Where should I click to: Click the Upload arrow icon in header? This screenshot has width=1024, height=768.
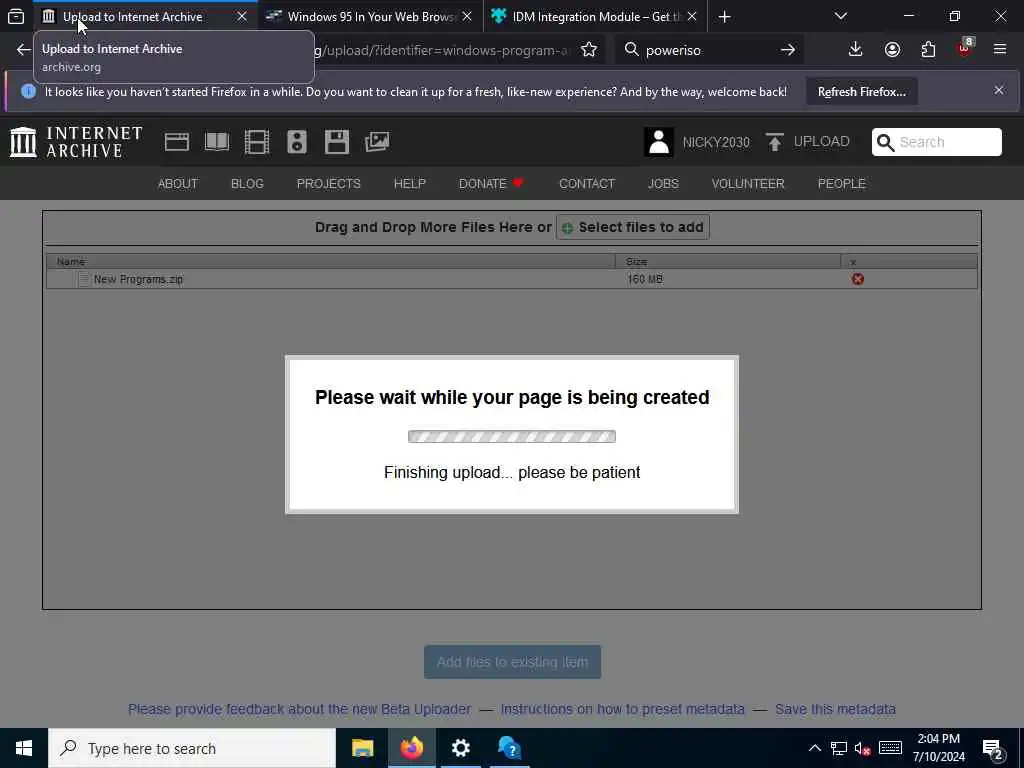pos(775,142)
